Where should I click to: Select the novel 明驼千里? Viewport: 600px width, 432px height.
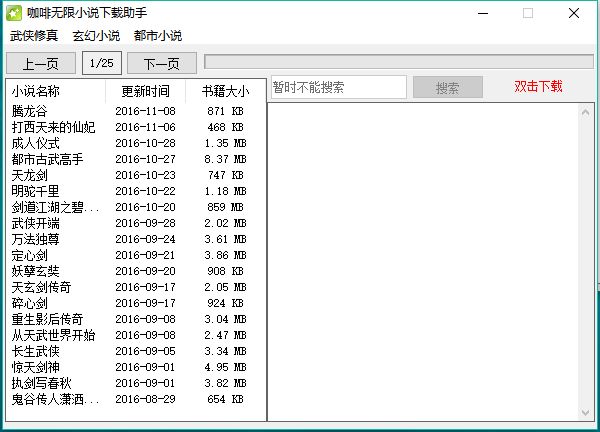(x=36, y=191)
